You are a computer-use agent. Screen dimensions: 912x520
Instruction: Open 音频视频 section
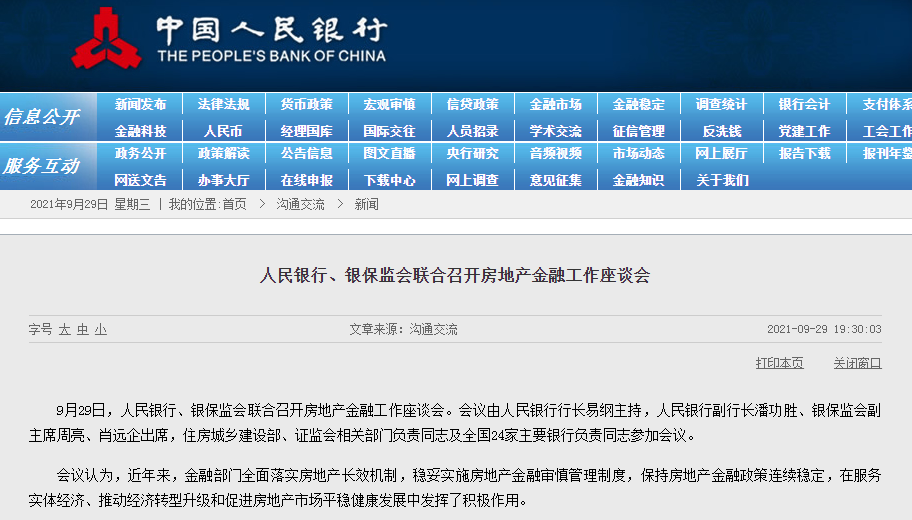coord(555,154)
